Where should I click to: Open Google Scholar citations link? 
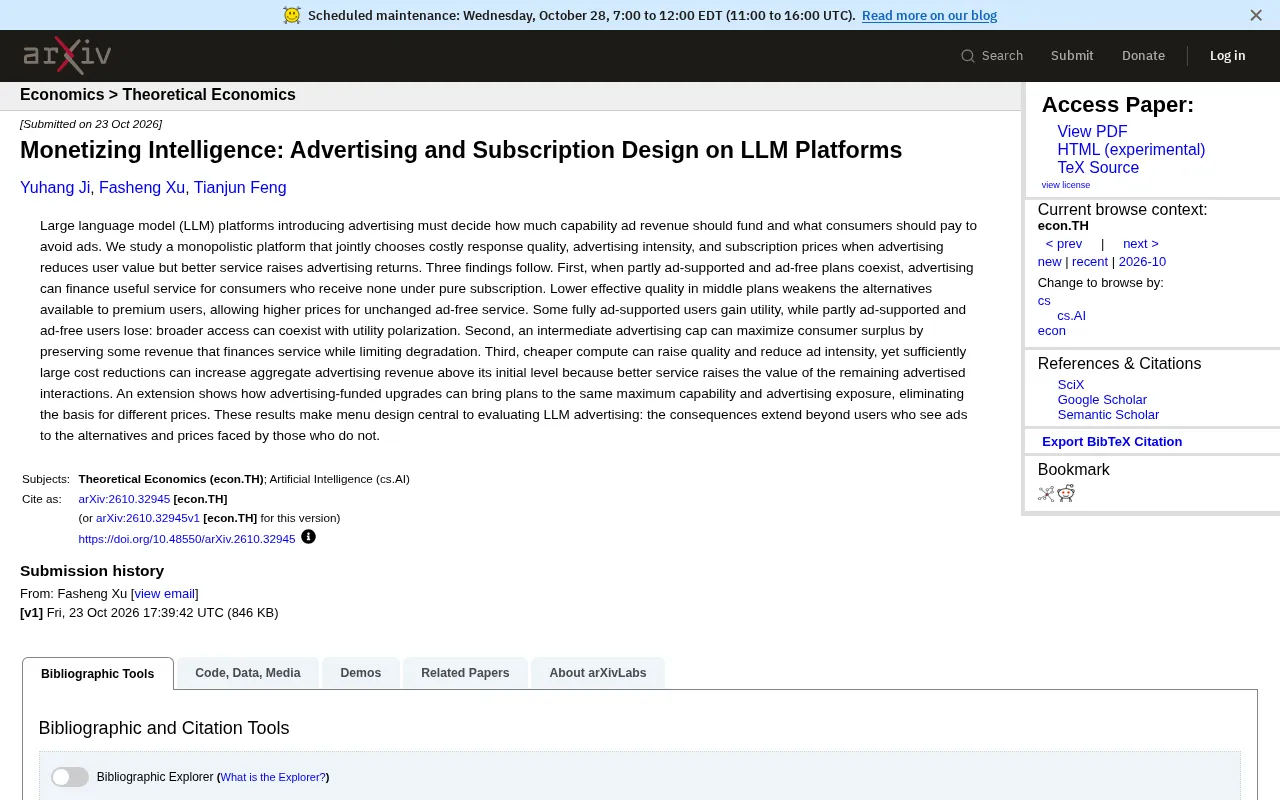[x=1102, y=400]
